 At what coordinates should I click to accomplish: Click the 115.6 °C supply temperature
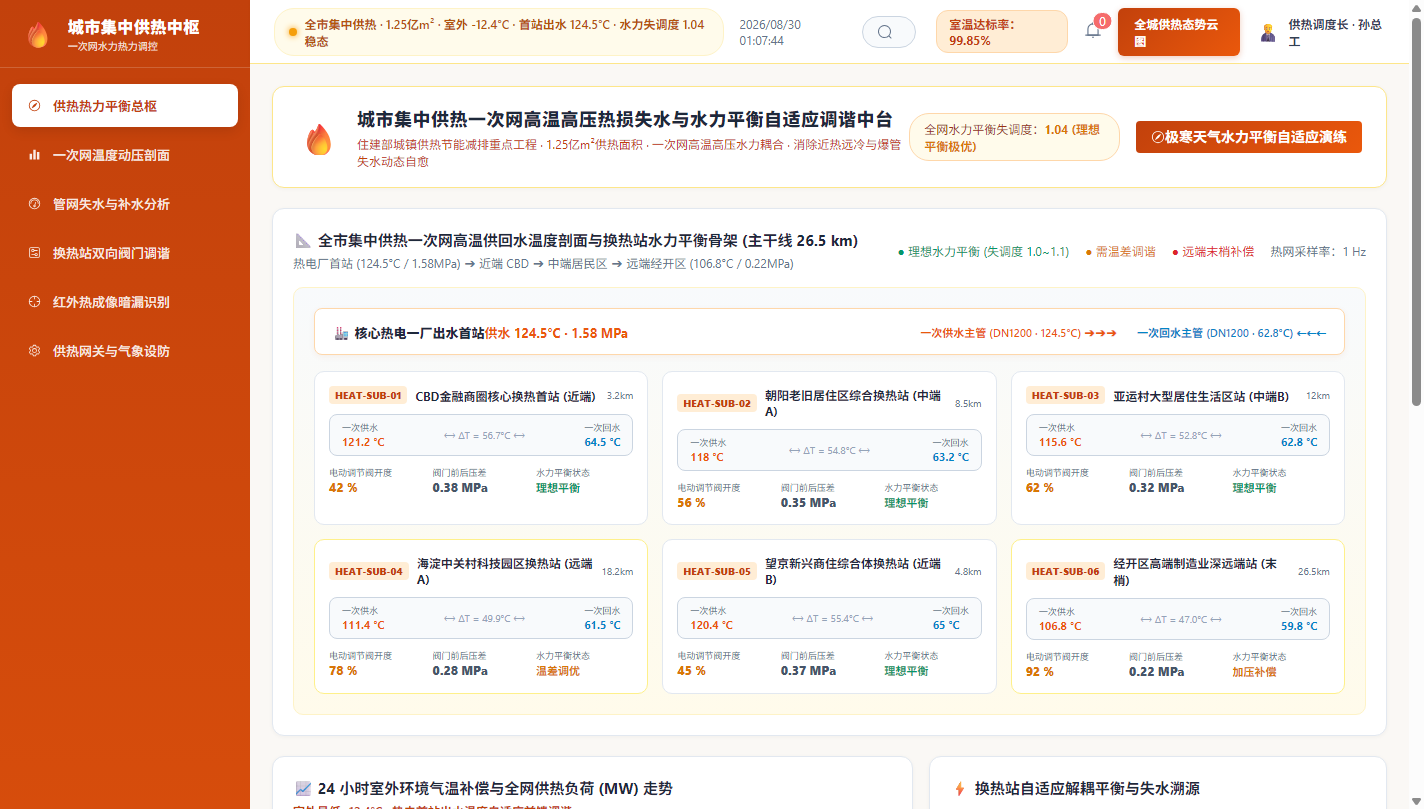coord(1060,442)
